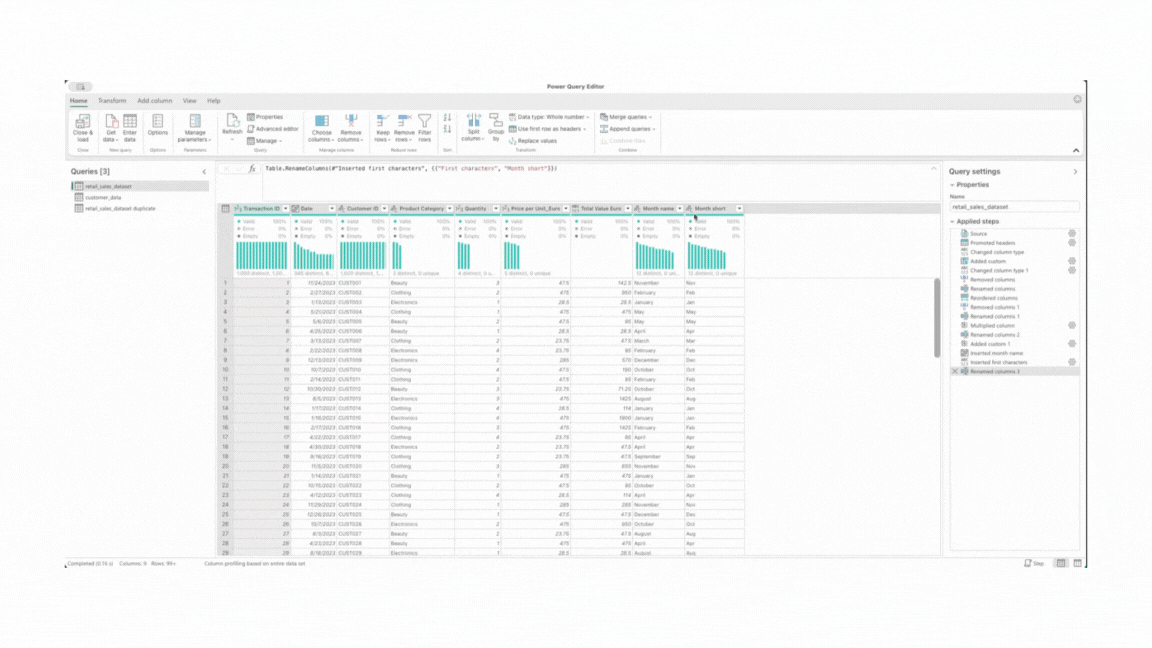Click the vertical scrollbar of the data grid
The image size is (1152, 648).
937,318
